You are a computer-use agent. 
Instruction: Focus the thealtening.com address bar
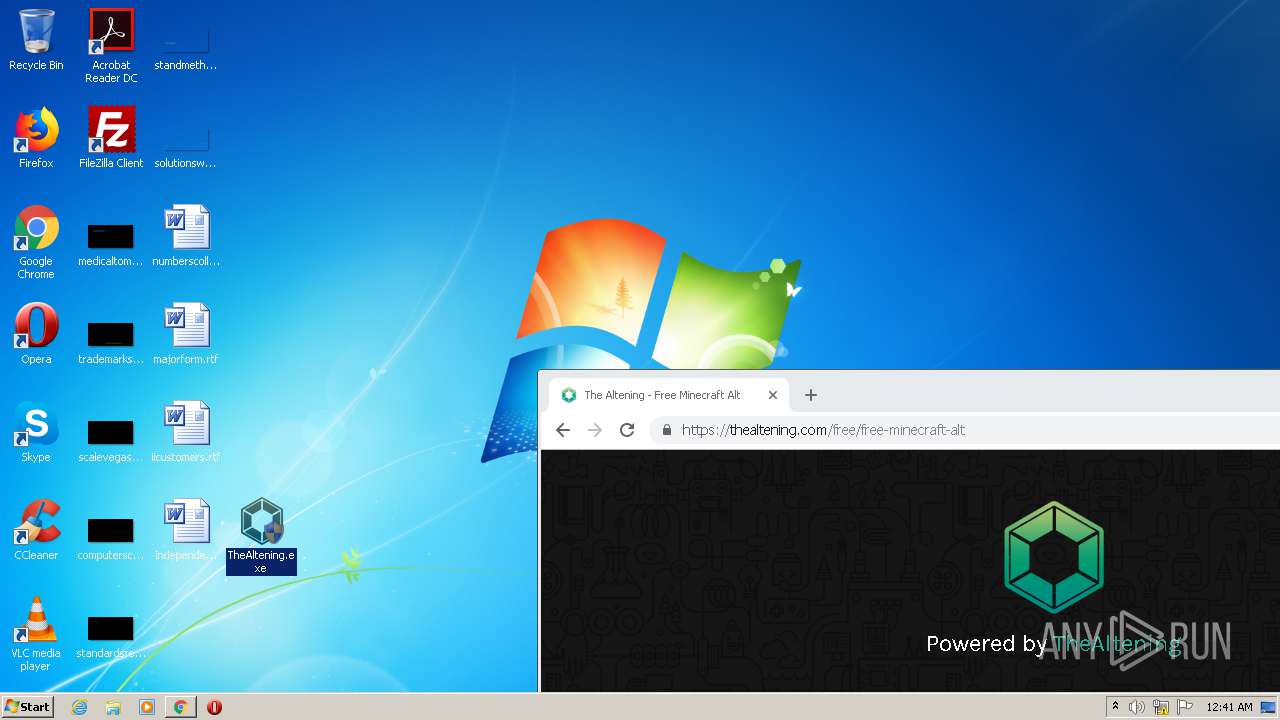point(965,430)
